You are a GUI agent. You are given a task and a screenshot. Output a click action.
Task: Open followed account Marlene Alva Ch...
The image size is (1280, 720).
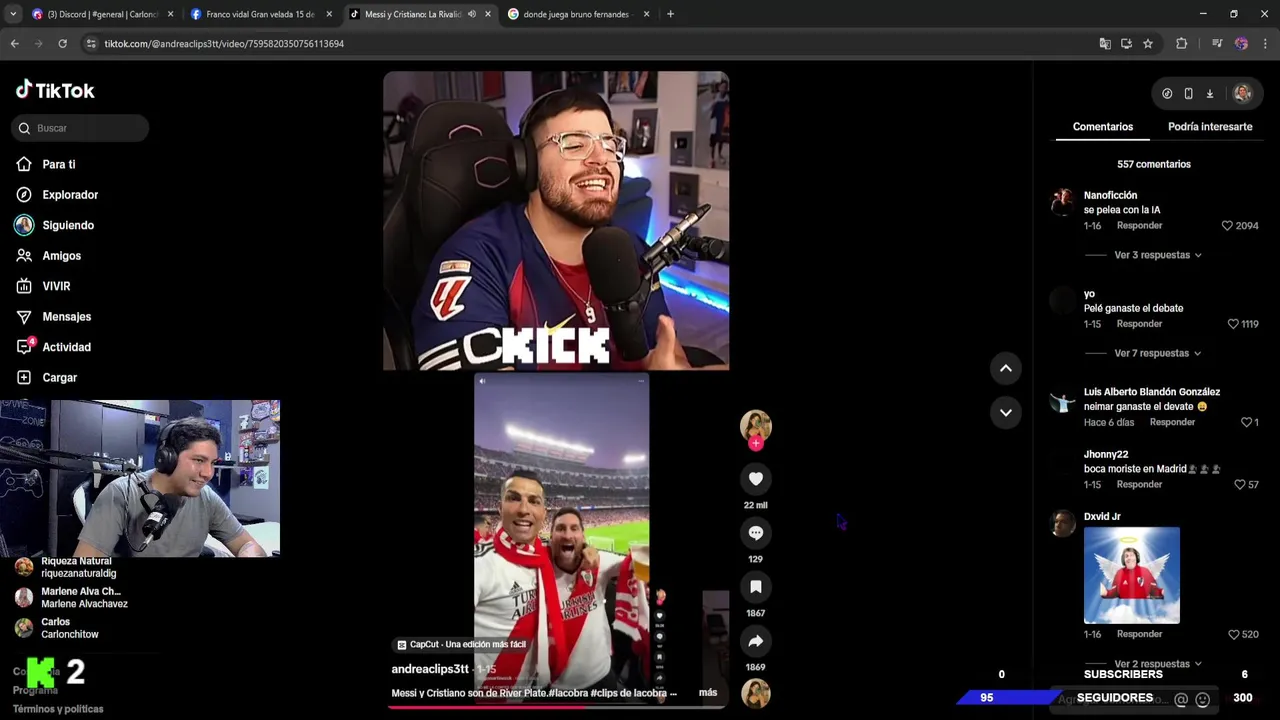(84, 598)
